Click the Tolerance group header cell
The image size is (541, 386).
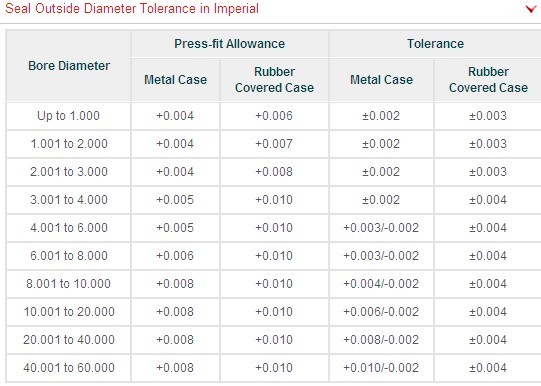coord(435,44)
